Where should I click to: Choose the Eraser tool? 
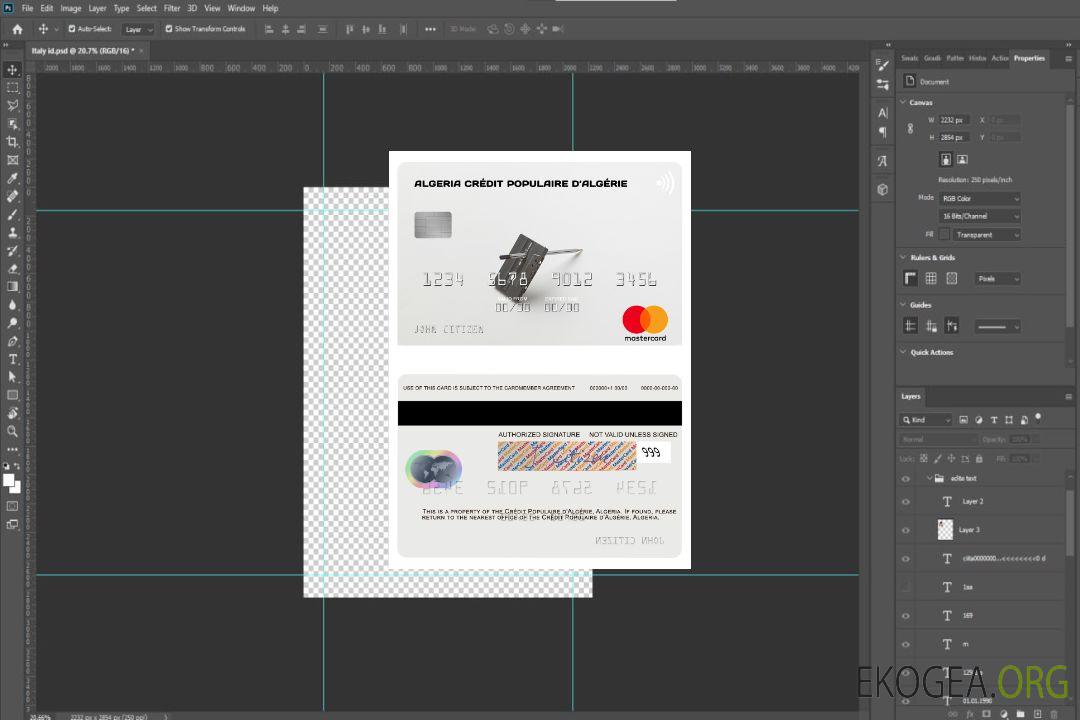tap(13, 268)
